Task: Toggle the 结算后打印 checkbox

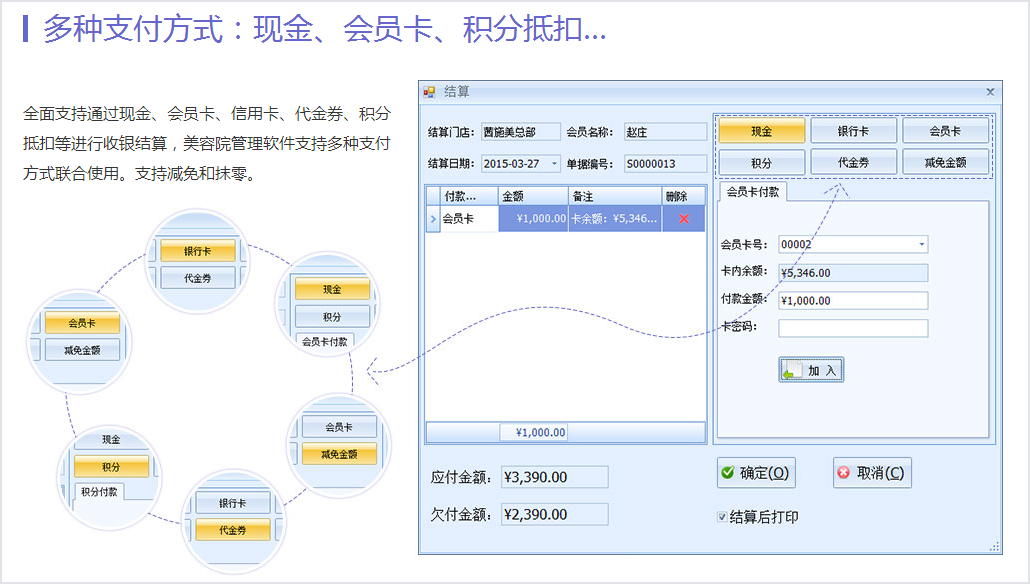Action: pos(722,517)
